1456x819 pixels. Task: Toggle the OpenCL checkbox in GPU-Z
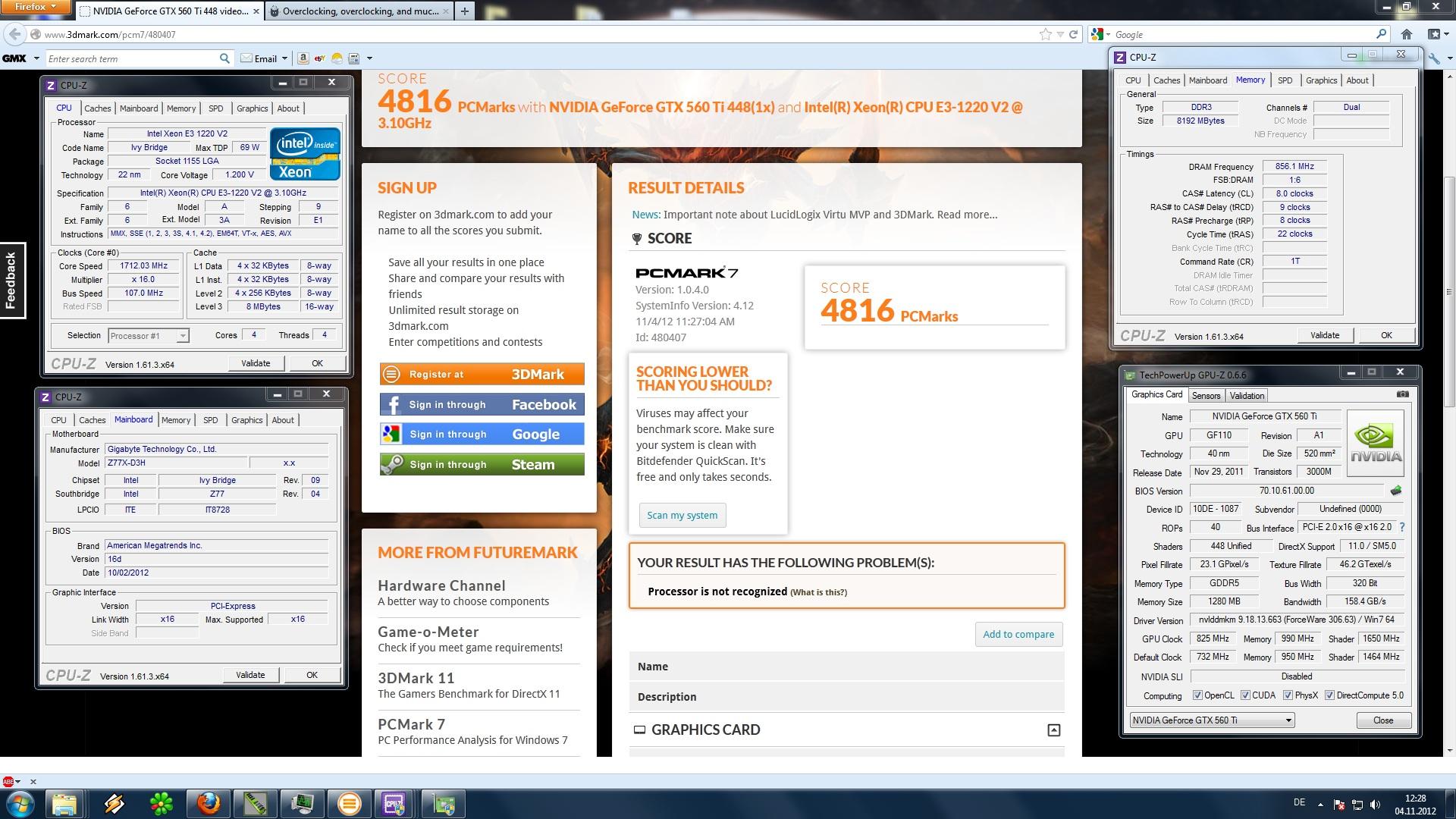click(x=1197, y=695)
